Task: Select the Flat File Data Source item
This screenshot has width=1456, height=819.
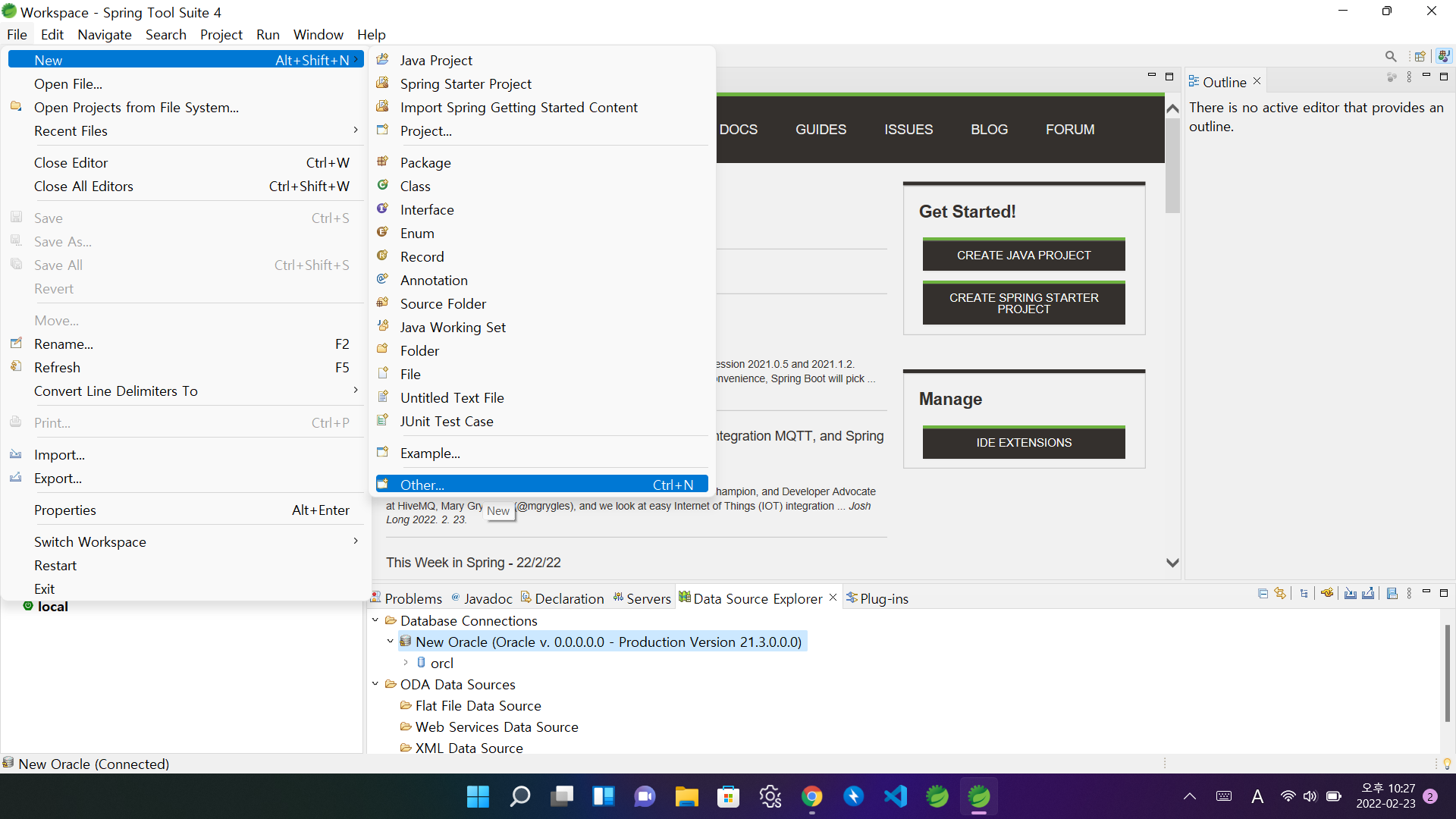Action: pos(478,705)
